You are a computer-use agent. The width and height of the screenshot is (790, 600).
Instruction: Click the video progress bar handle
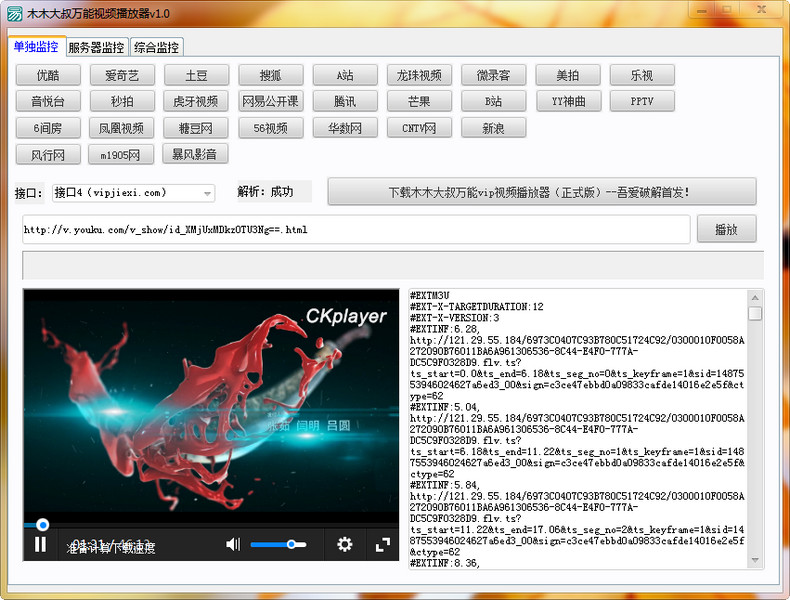coord(43,525)
